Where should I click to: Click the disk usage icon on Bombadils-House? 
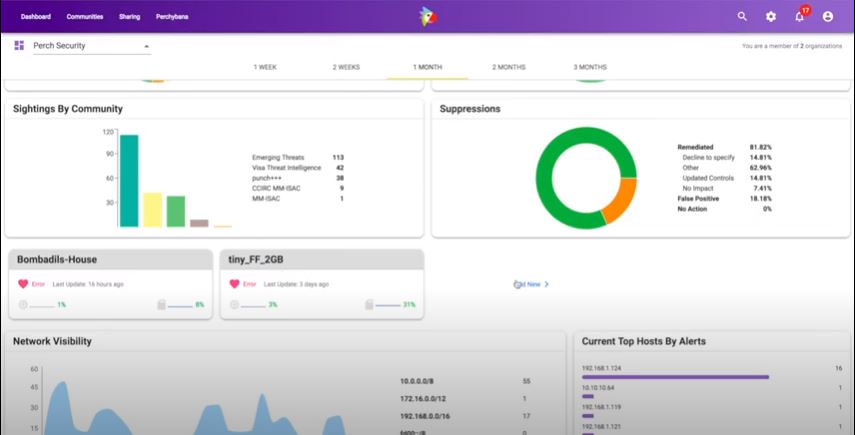point(161,305)
